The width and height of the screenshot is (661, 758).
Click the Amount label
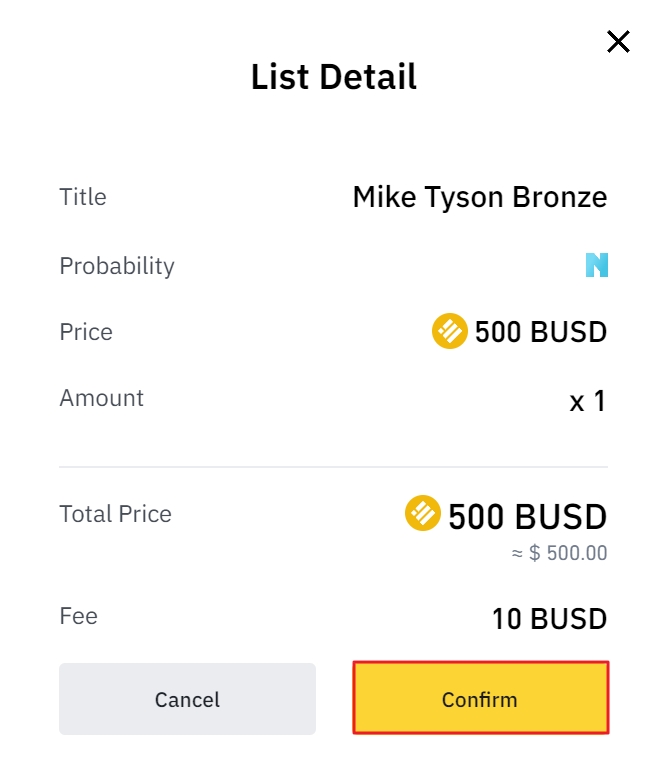point(102,398)
